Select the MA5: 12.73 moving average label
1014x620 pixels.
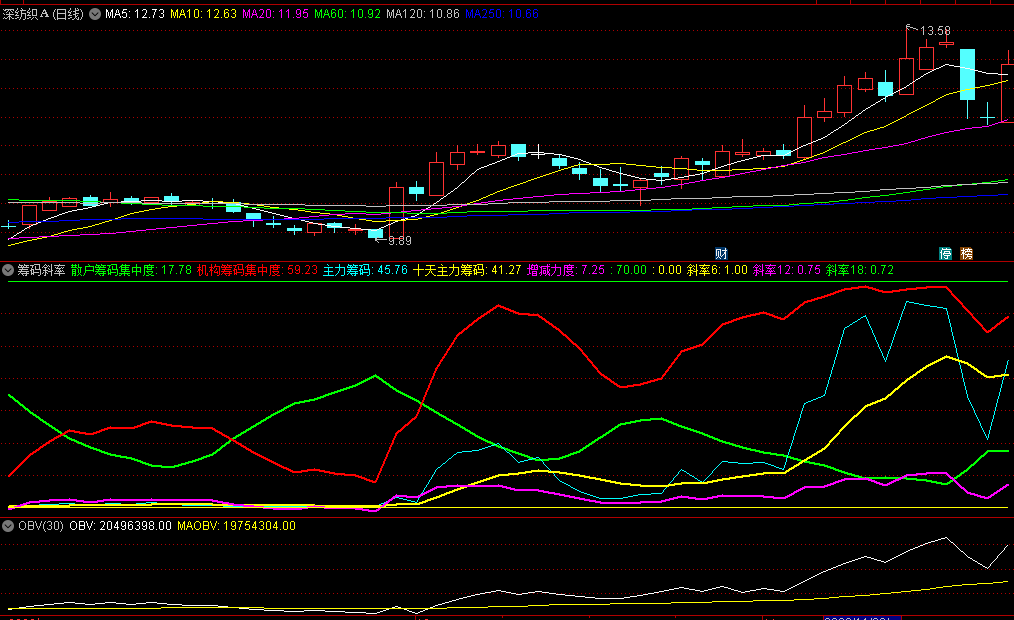135,14
